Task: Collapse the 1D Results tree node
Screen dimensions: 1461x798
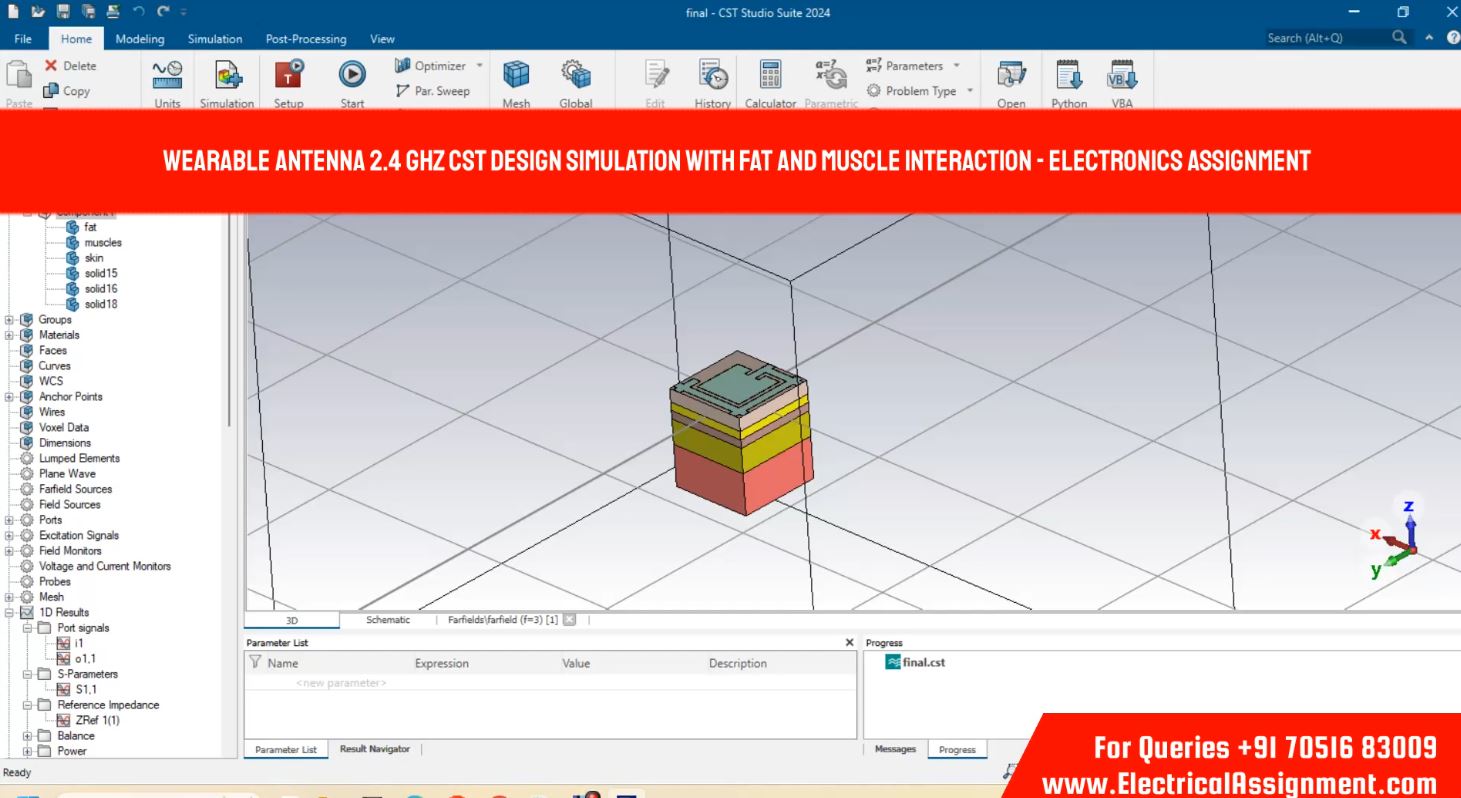Action: pyautogui.click(x=10, y=612)
